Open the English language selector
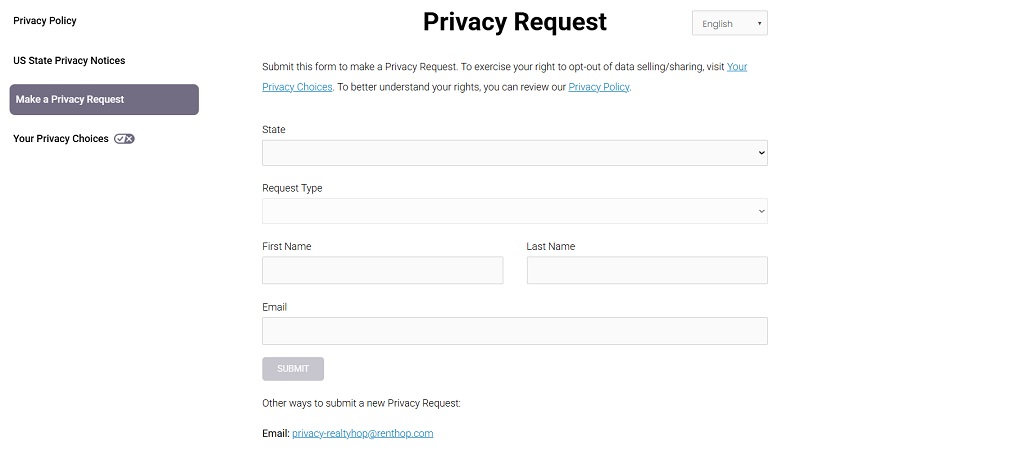The image size is (1024, 456). coord(729,23)
